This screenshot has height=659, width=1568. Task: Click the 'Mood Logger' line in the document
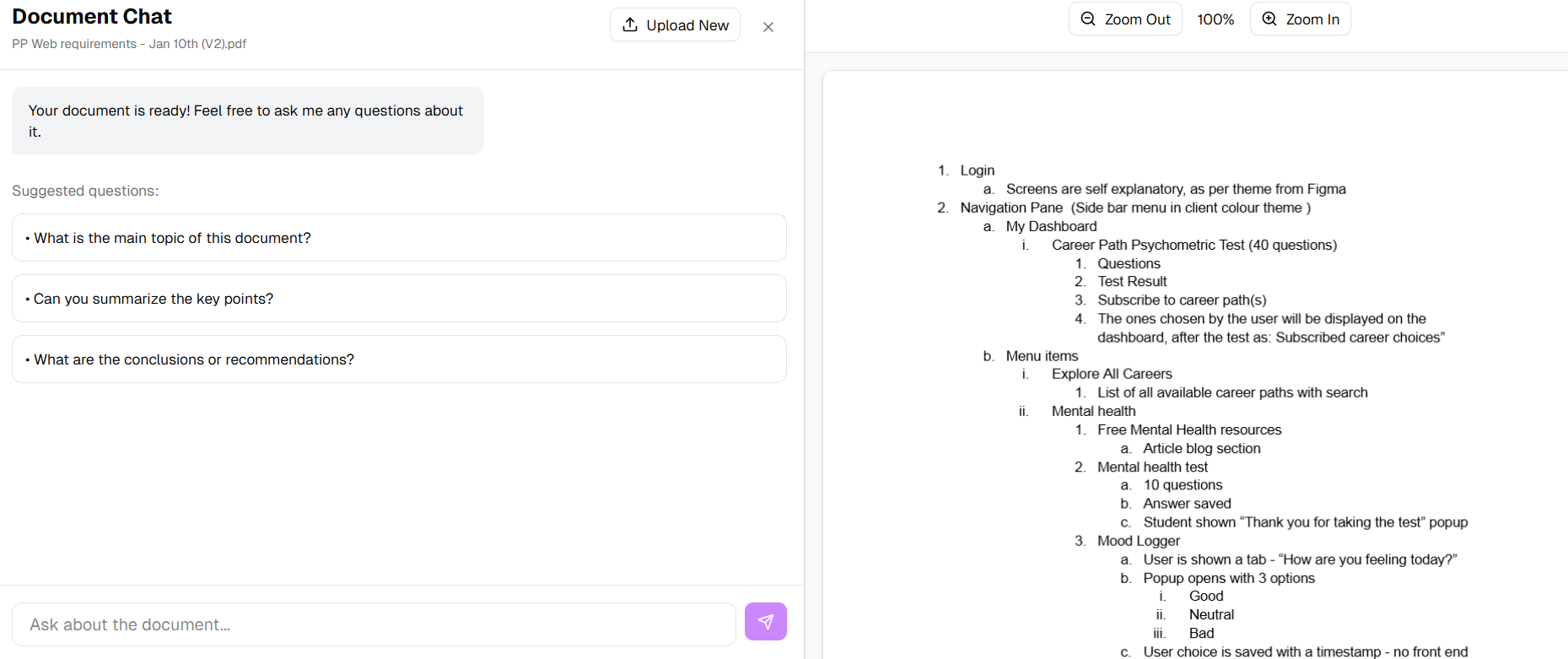pyautogui.click(x=1139, y=541)
